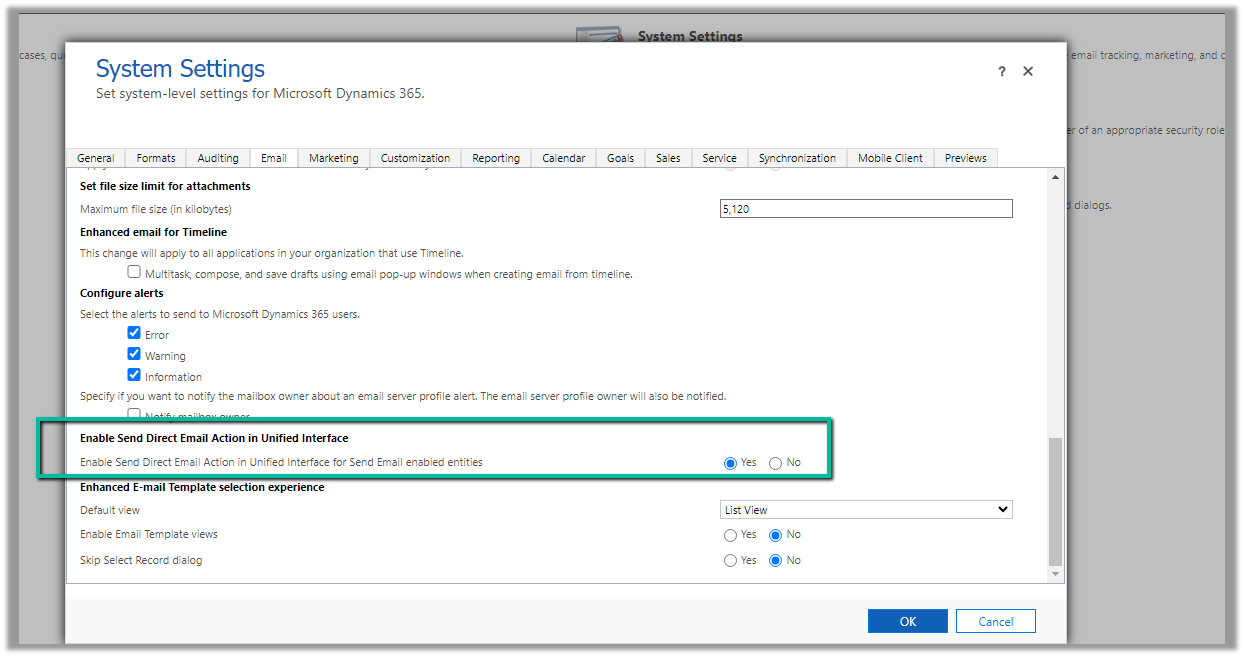The image size is (1244, 657).
Task: Click the scrollbar up arrow
Action: pyautogui.click(x=1055, y=178)
